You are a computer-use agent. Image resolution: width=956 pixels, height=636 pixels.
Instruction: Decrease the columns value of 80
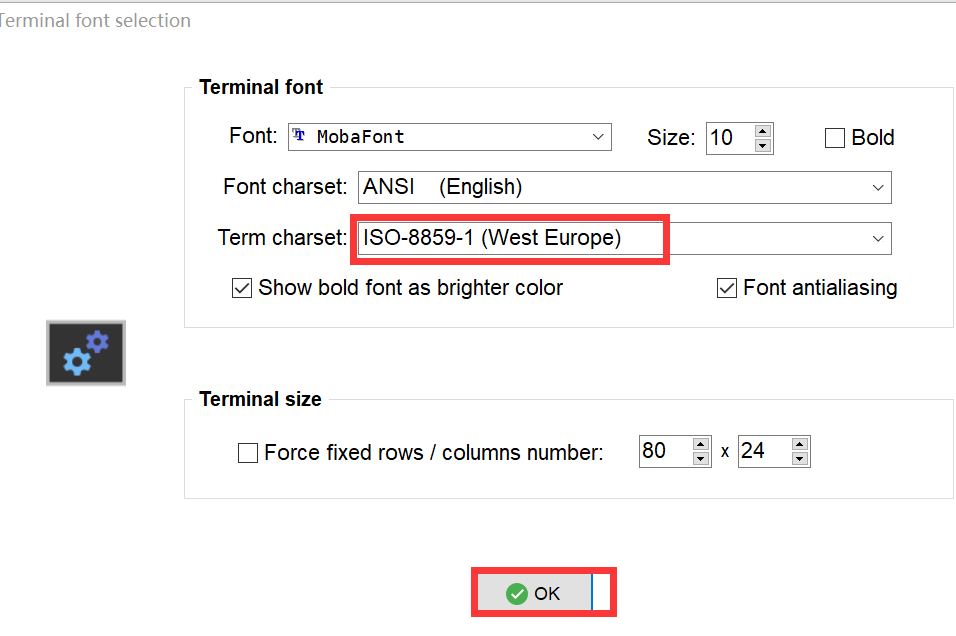tap(701, 459)
